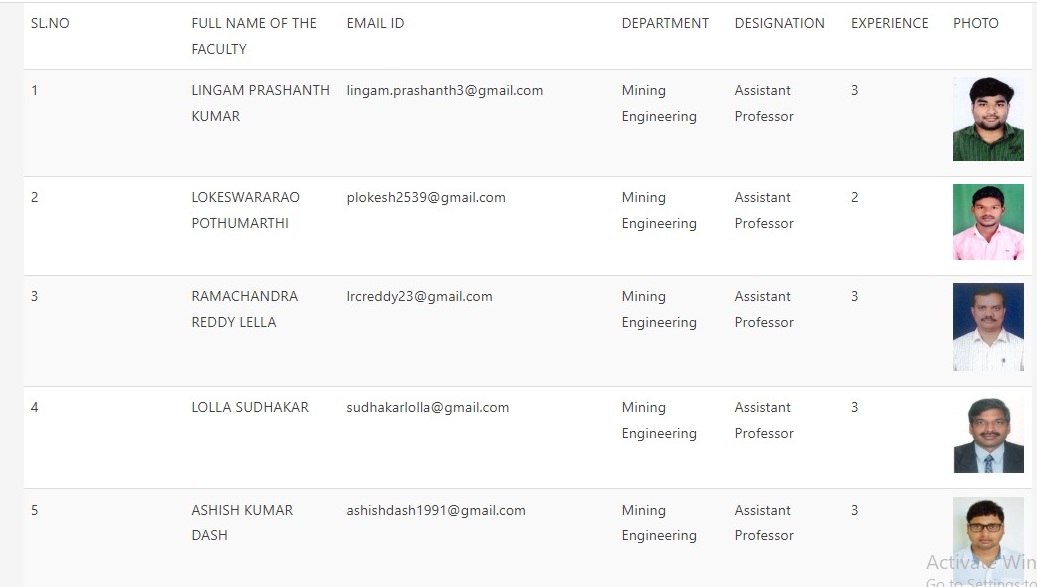Click email plokesh2539@gmail.com
This screenshot has width=1037, height=587.
pos(426,198)
